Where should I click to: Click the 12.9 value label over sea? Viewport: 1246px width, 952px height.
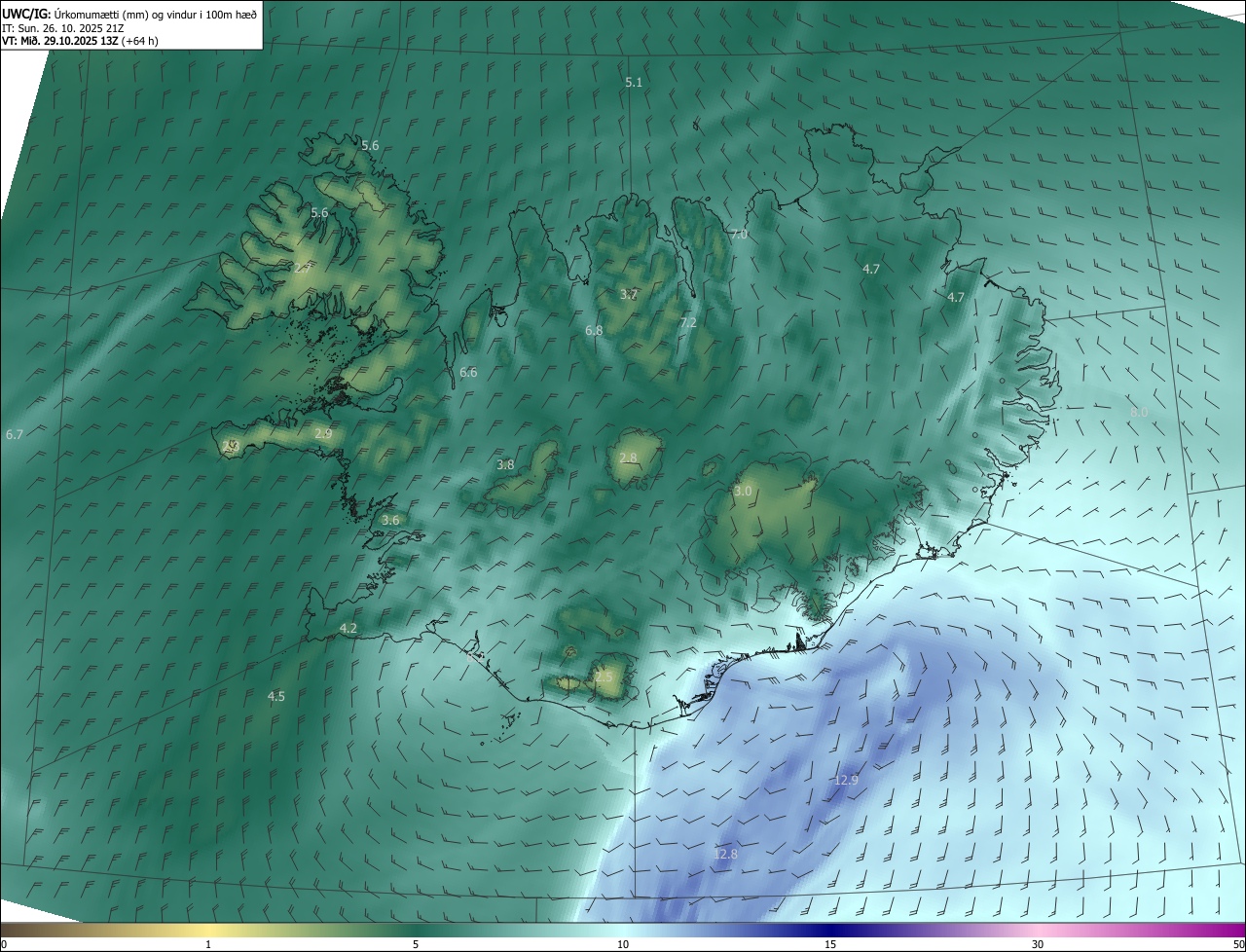point(846,781)
